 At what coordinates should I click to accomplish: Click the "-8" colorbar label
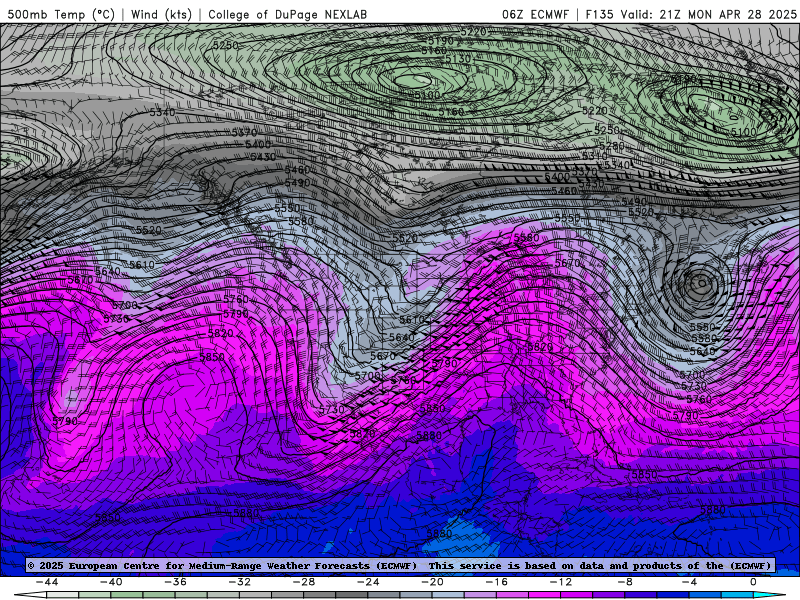tap(625, 582)
